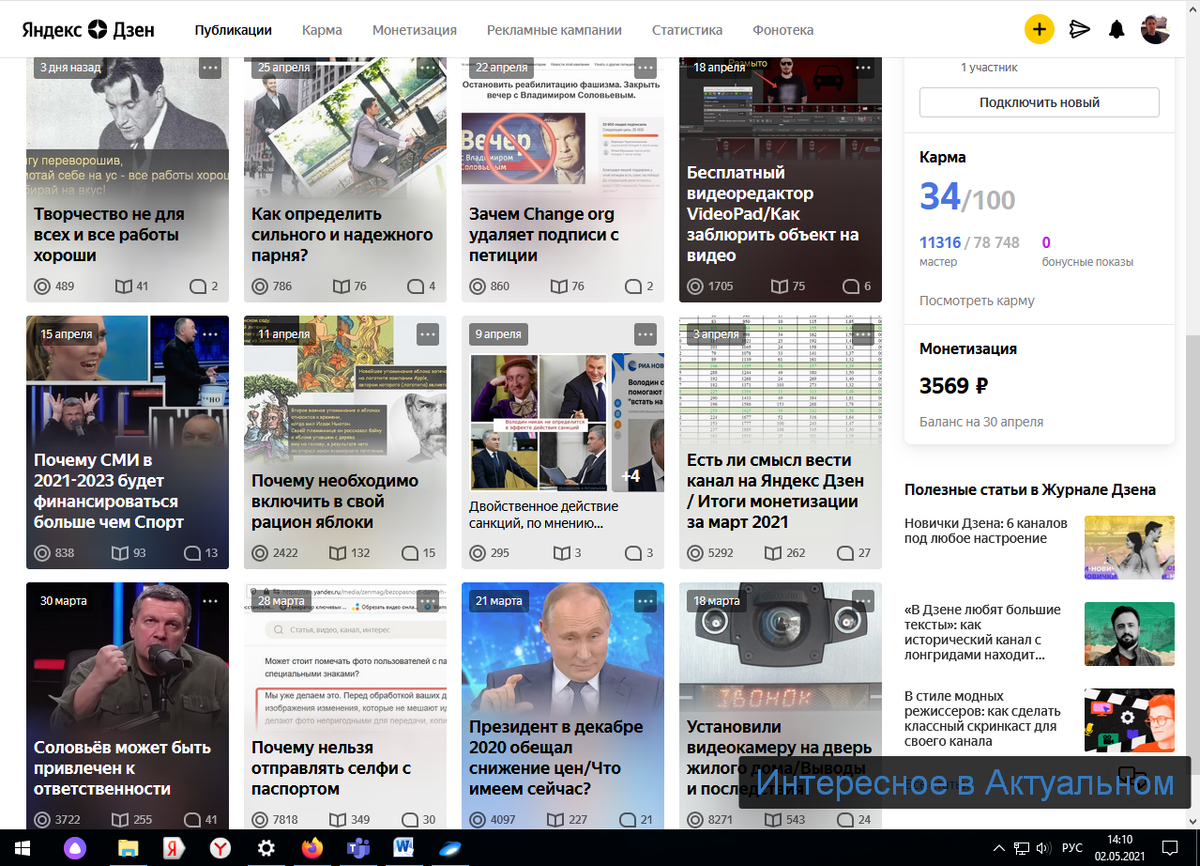Open the Фонотека section

coord(783,30)
